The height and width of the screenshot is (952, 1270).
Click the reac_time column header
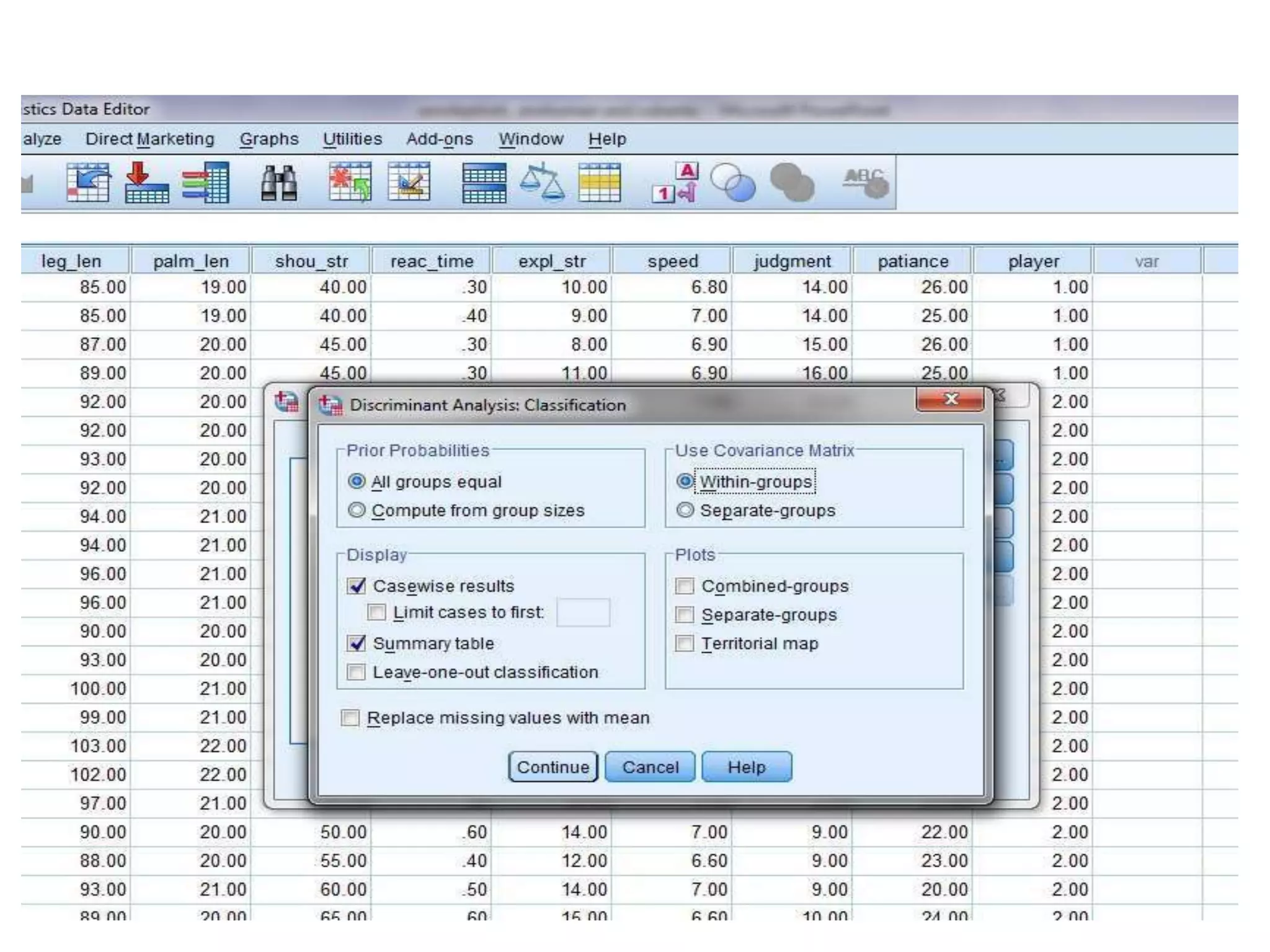point(432,262)
